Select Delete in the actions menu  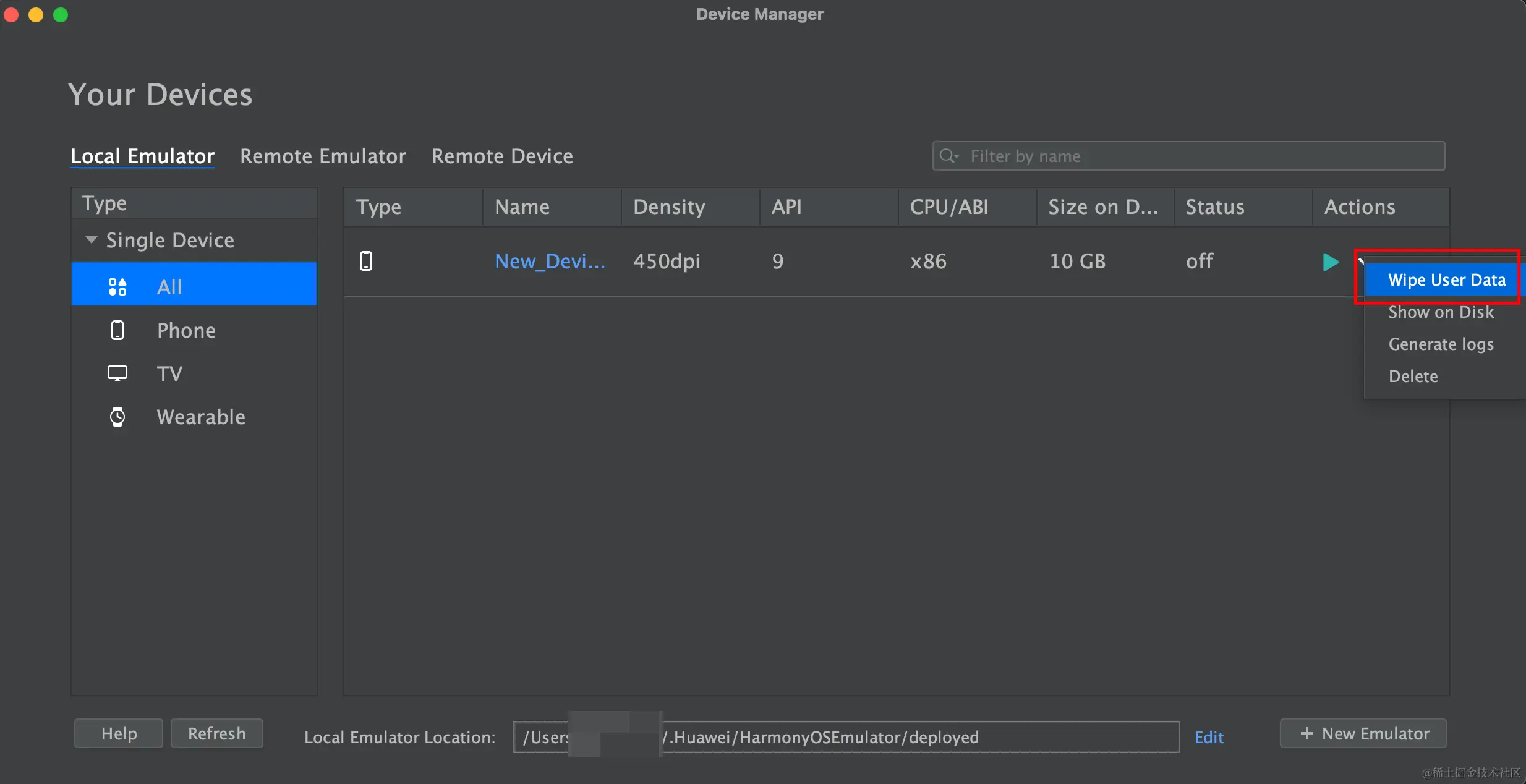[1413, 377]
